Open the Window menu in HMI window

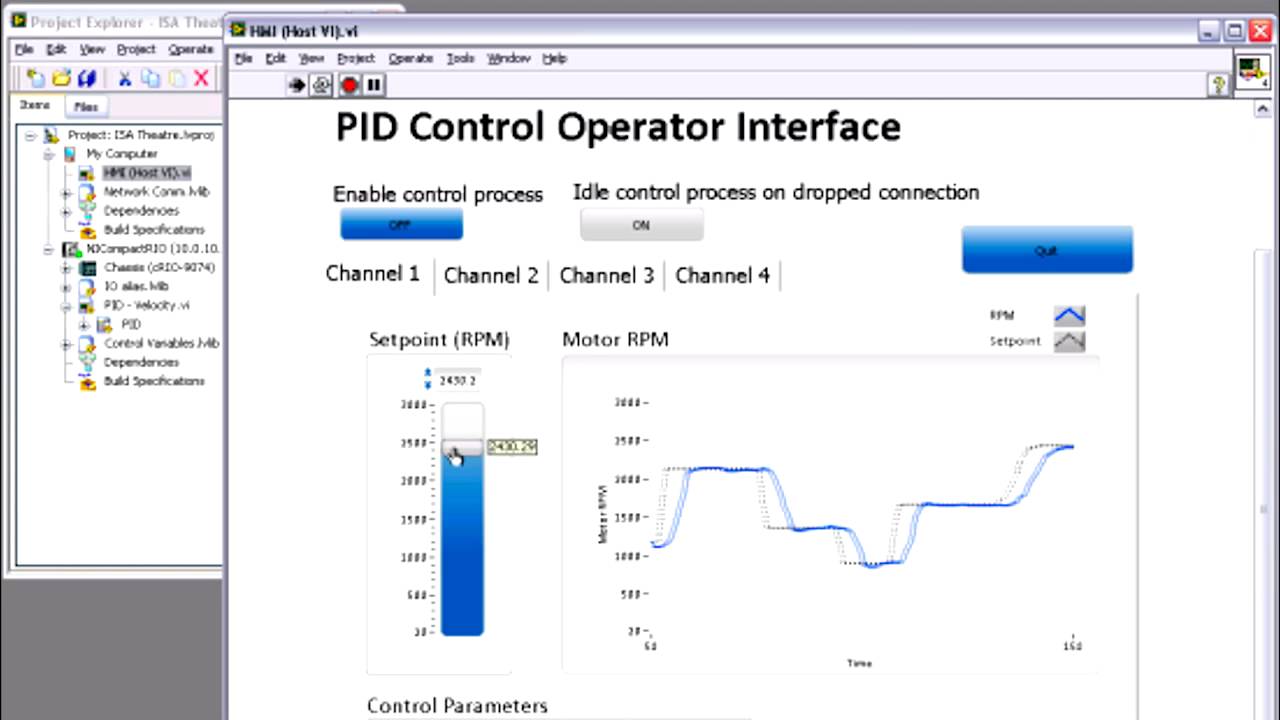click(x=508, y=59)
